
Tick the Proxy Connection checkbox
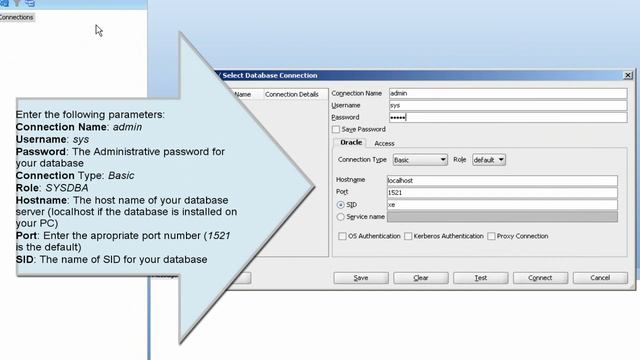tap(491, 236)
